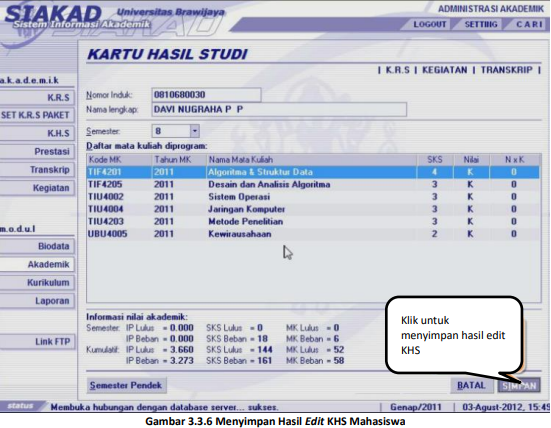Select the Transkrip sidebar item
551x428 pixels.
pyautogui.click(x=37, y=170)
